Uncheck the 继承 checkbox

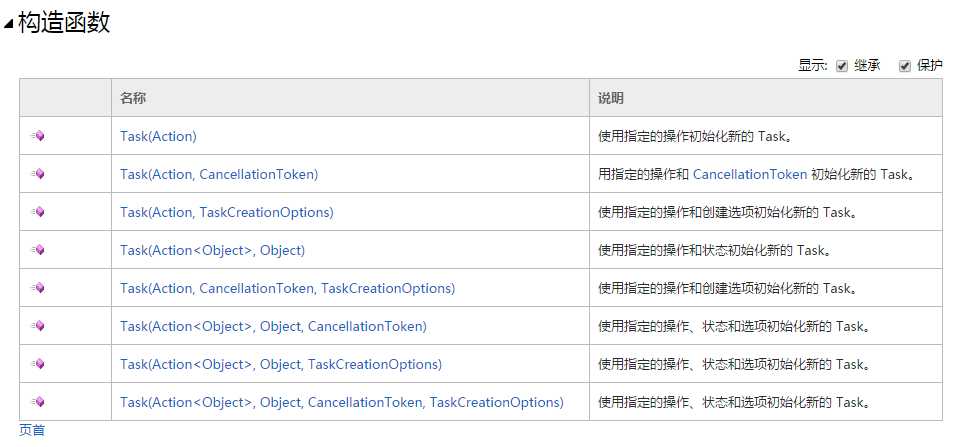842,66
